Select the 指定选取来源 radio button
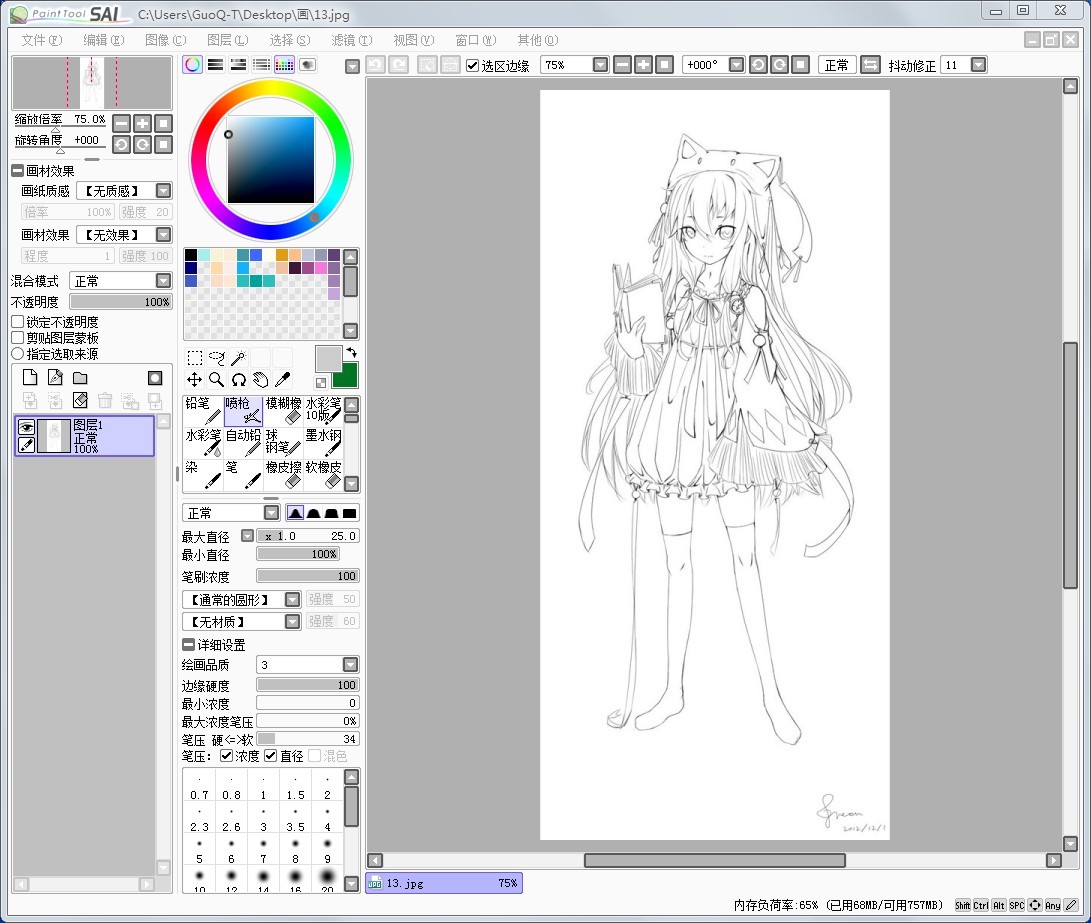The width and height of the screenshot is (1091, 923). (18, 354)
